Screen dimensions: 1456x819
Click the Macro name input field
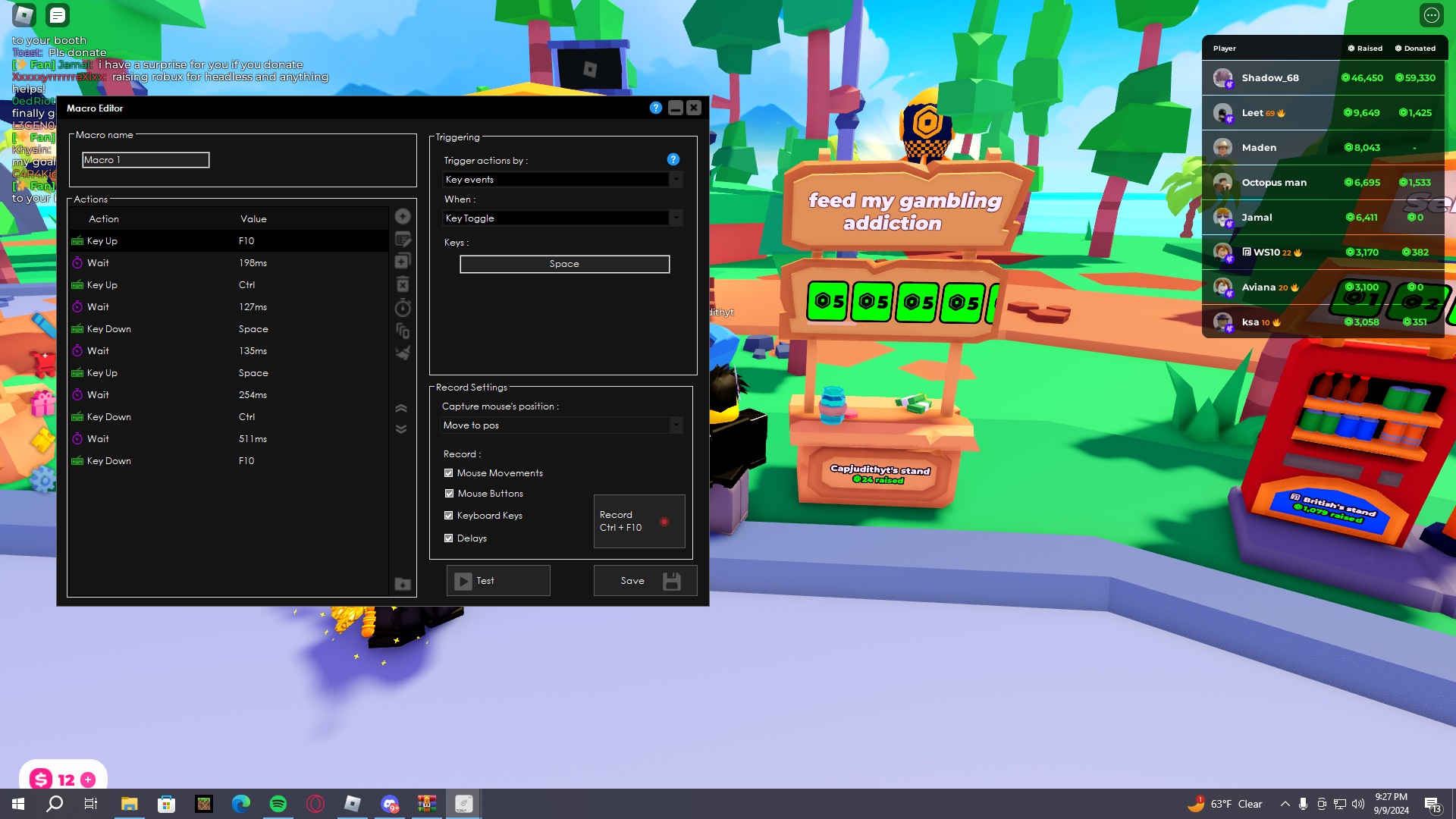tap(146, 160)
